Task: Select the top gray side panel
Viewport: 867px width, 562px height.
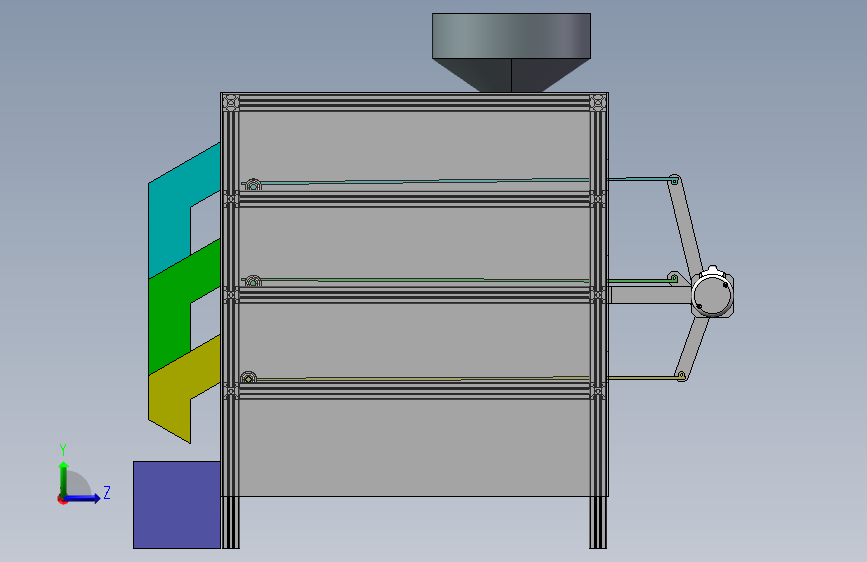Action: (x=415, y=144)
